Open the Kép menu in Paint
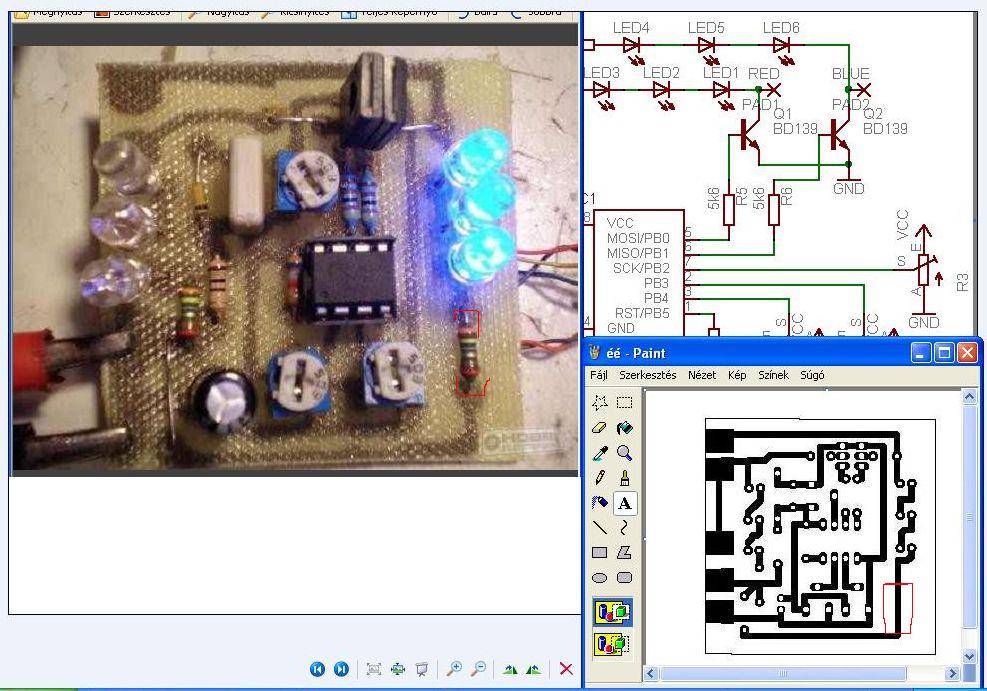Viewport: 987px width, 691px height. pos(737,375)
